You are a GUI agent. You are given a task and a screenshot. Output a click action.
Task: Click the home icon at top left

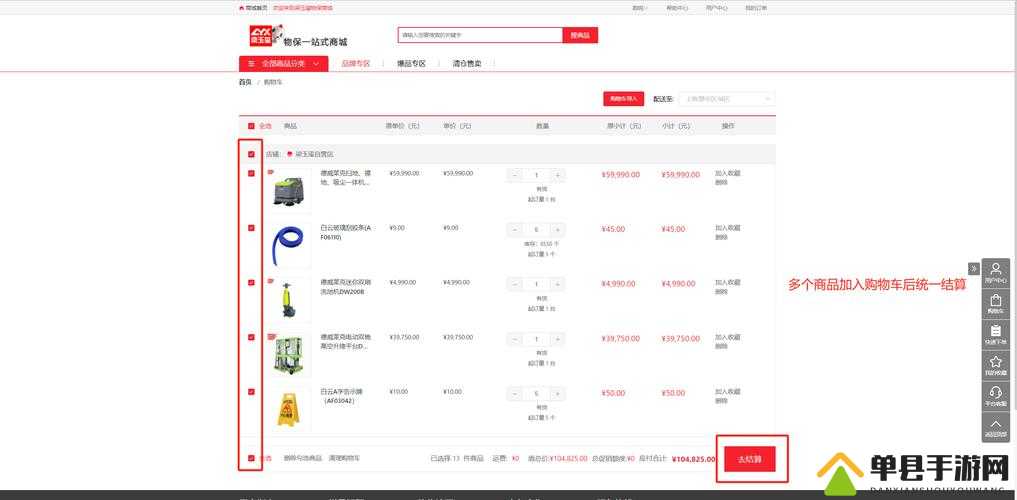pyautogui.click(x=242, y=8)
